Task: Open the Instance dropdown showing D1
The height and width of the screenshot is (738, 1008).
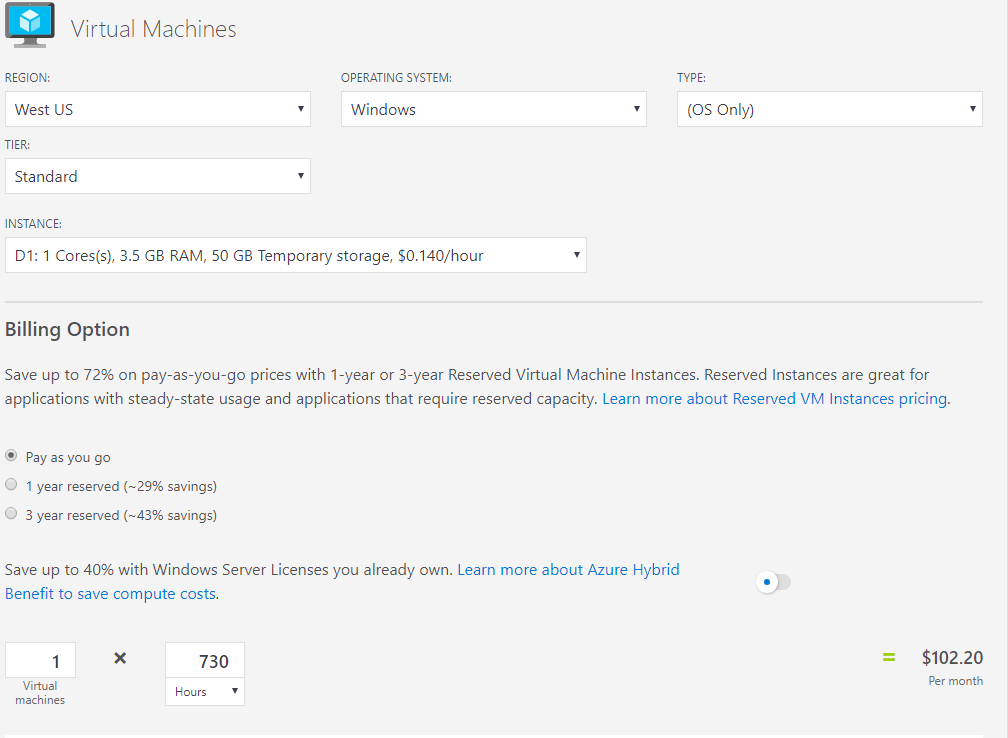Action: [x=296, y=255]
